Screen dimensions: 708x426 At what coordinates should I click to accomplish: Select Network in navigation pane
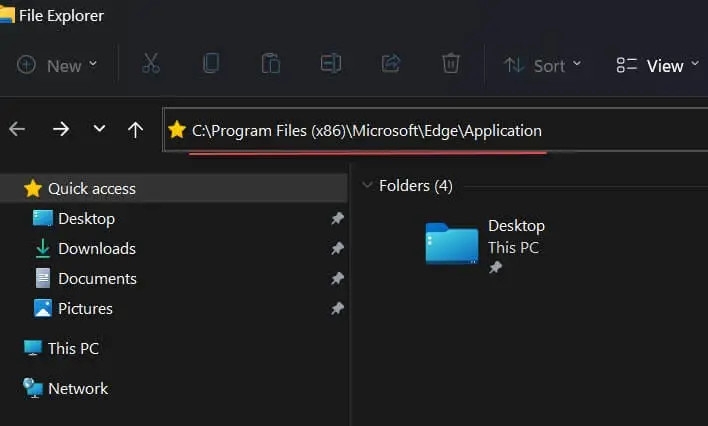coord(66,389)
